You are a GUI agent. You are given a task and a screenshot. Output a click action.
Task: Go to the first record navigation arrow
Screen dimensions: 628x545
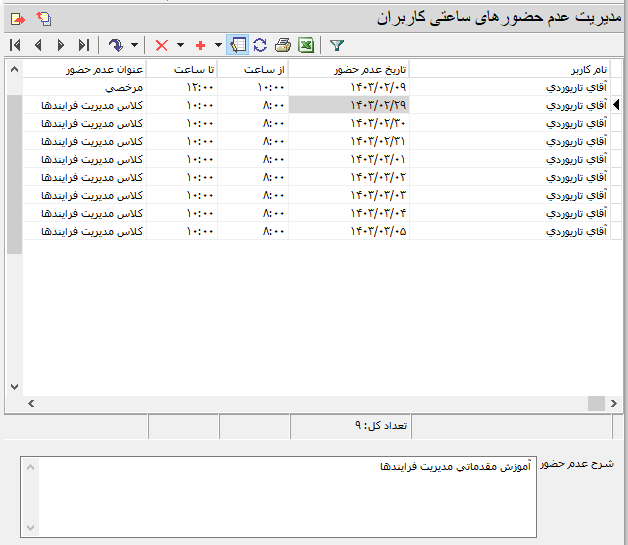[15, 45]
